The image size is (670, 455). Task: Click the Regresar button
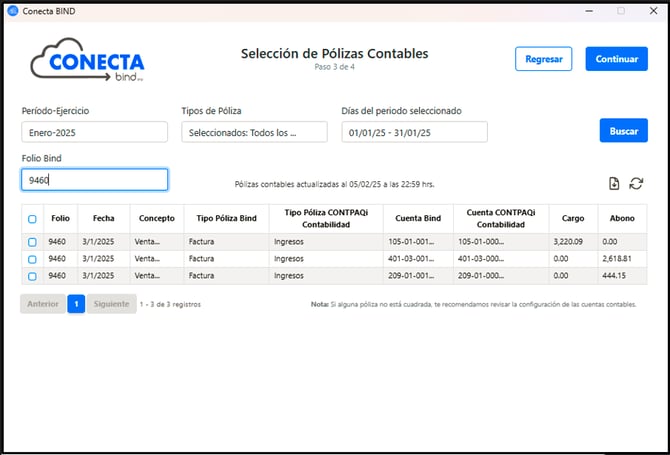[x=543, y=59]
